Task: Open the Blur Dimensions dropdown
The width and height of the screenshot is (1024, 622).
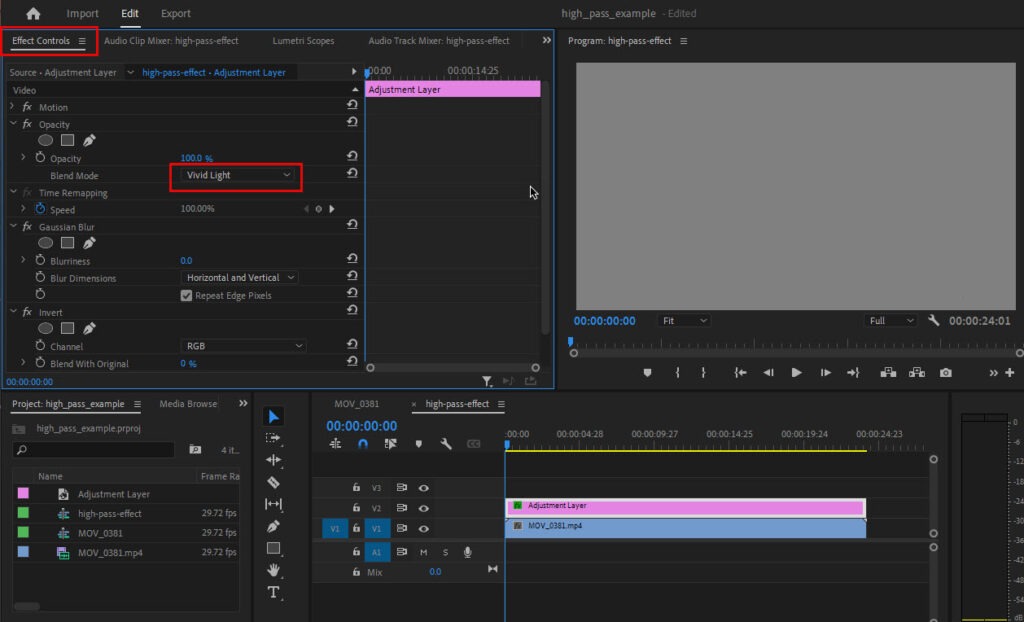Action: pos(240,278)
